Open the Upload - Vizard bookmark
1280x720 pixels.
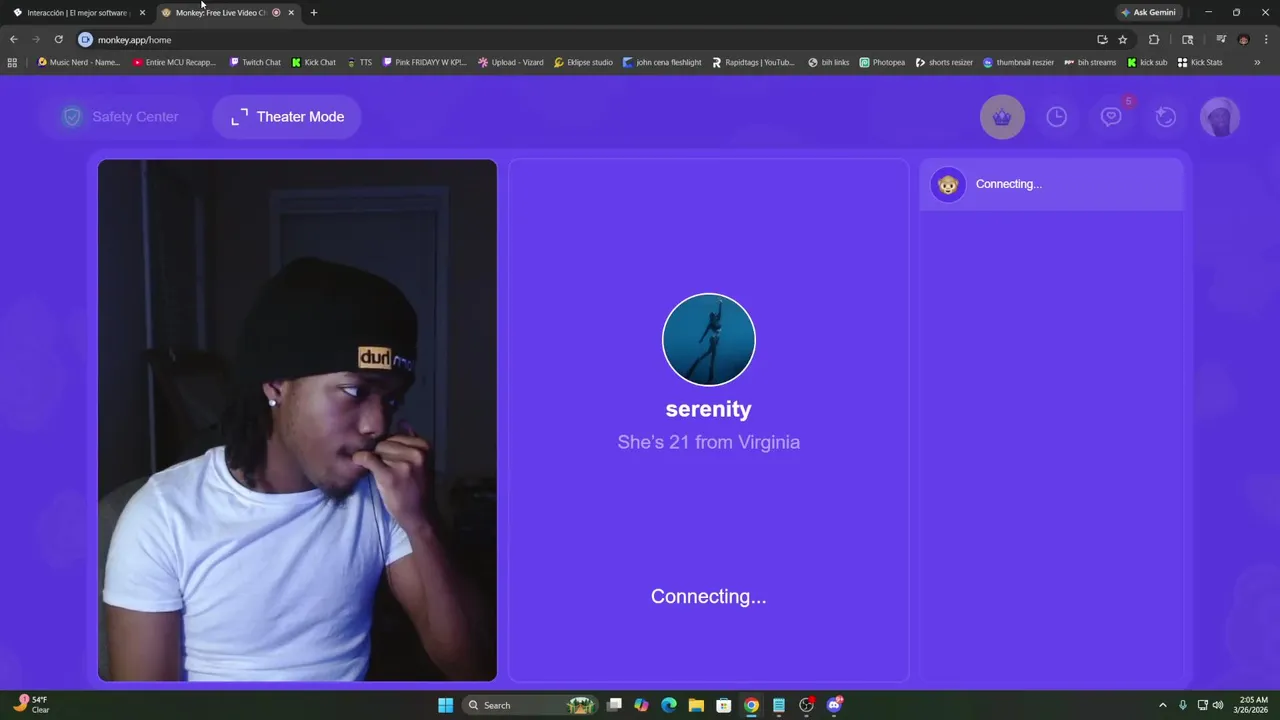tap(511, 62)
